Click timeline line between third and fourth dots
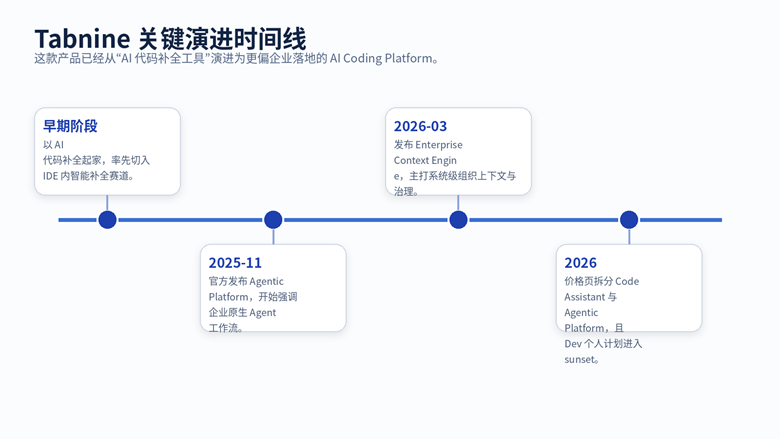Image resolution: width=780 pixels, height=439 pixels. click(543, 220)
